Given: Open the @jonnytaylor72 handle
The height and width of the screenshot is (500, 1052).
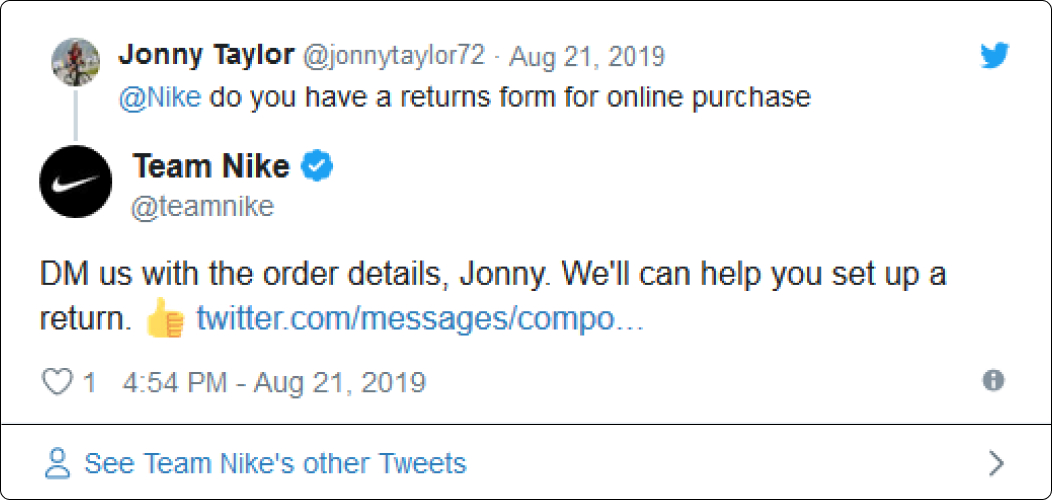Looking at the screenshot, I should (x=394, y=56).
